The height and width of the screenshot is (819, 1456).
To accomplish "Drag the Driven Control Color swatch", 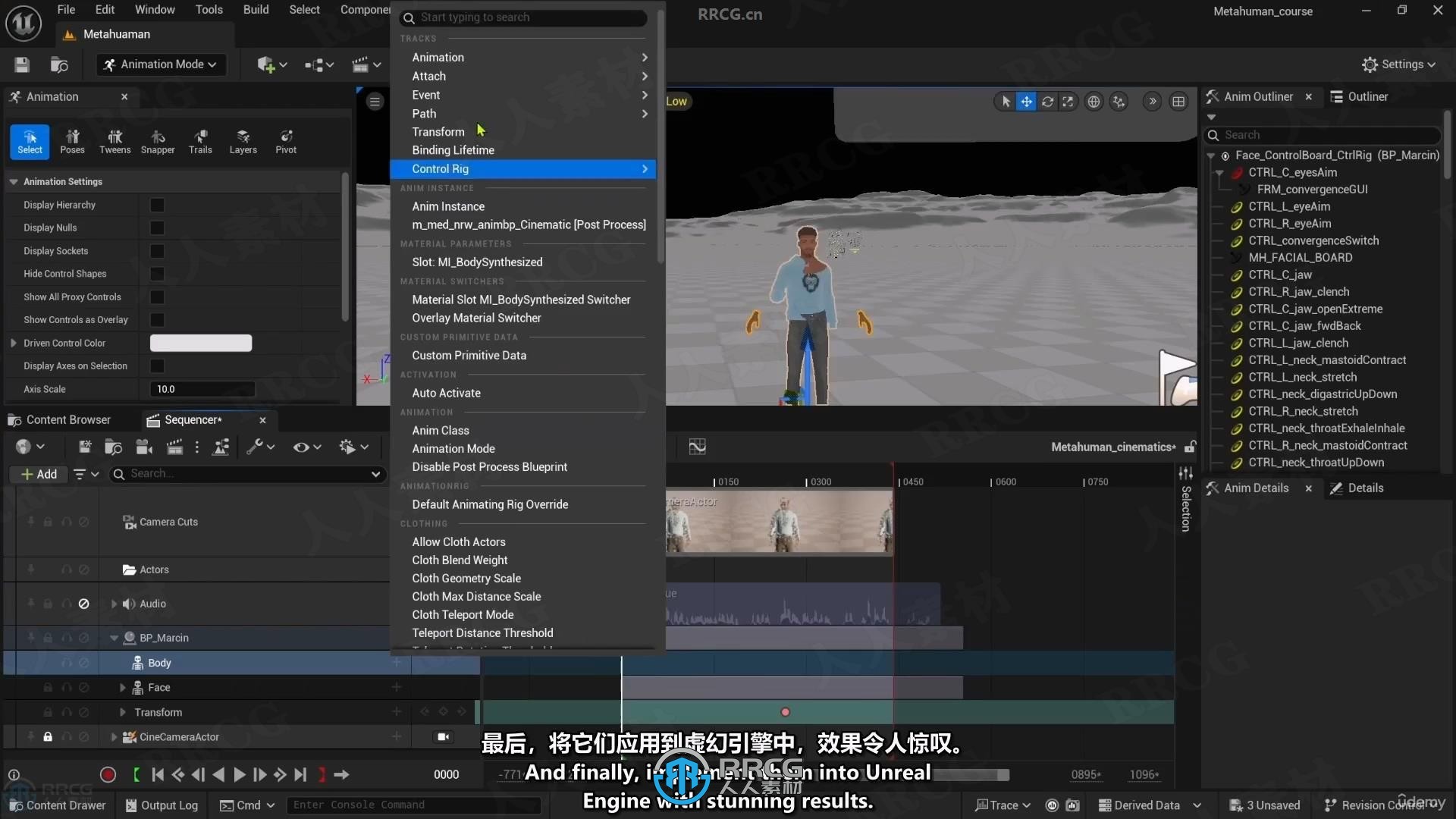I will tap(201, 342).
